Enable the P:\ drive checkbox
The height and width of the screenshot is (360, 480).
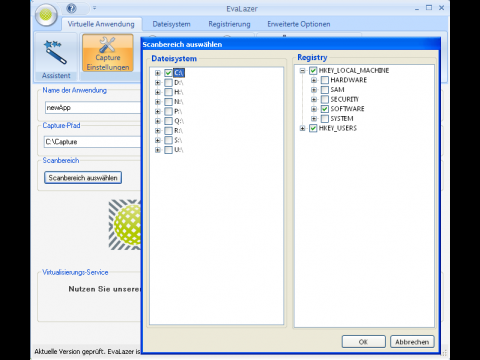click(168, 111)
